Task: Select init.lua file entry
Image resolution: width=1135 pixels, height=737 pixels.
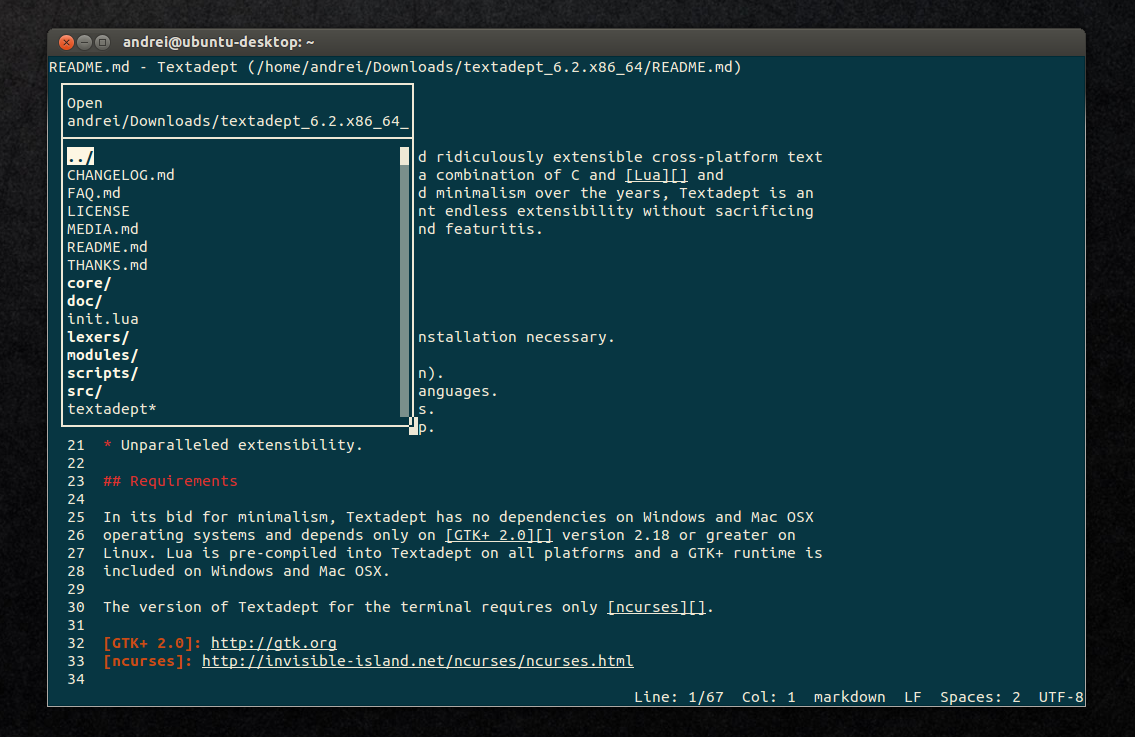Action: pyautogui.click(x=103, y=319)
